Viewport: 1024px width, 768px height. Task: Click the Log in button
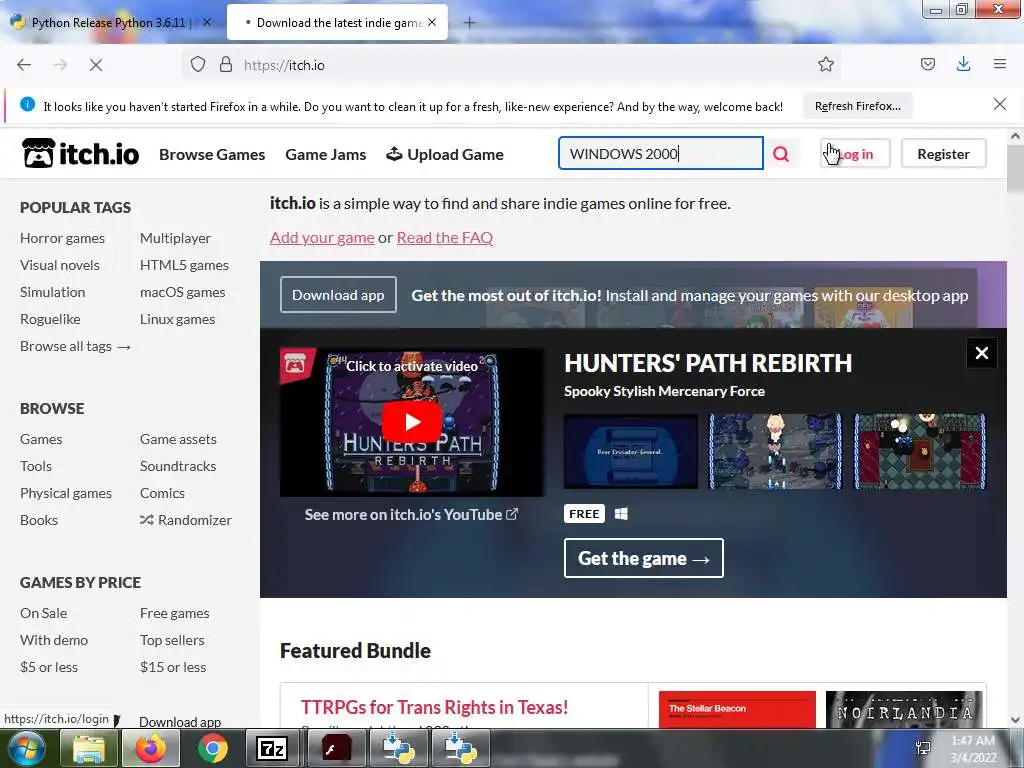pos(855,154)
